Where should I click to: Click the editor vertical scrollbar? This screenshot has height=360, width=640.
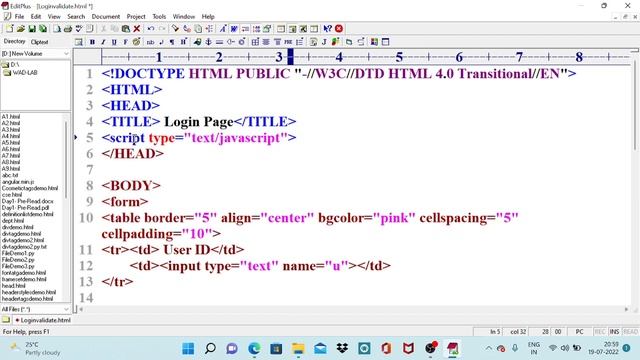pyautogui.click(x=634, y=106)
